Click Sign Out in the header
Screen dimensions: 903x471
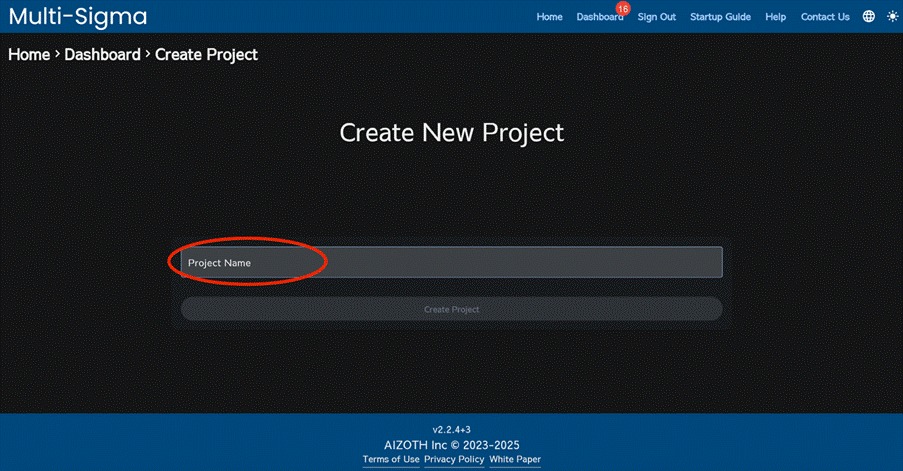click(656, 17)
